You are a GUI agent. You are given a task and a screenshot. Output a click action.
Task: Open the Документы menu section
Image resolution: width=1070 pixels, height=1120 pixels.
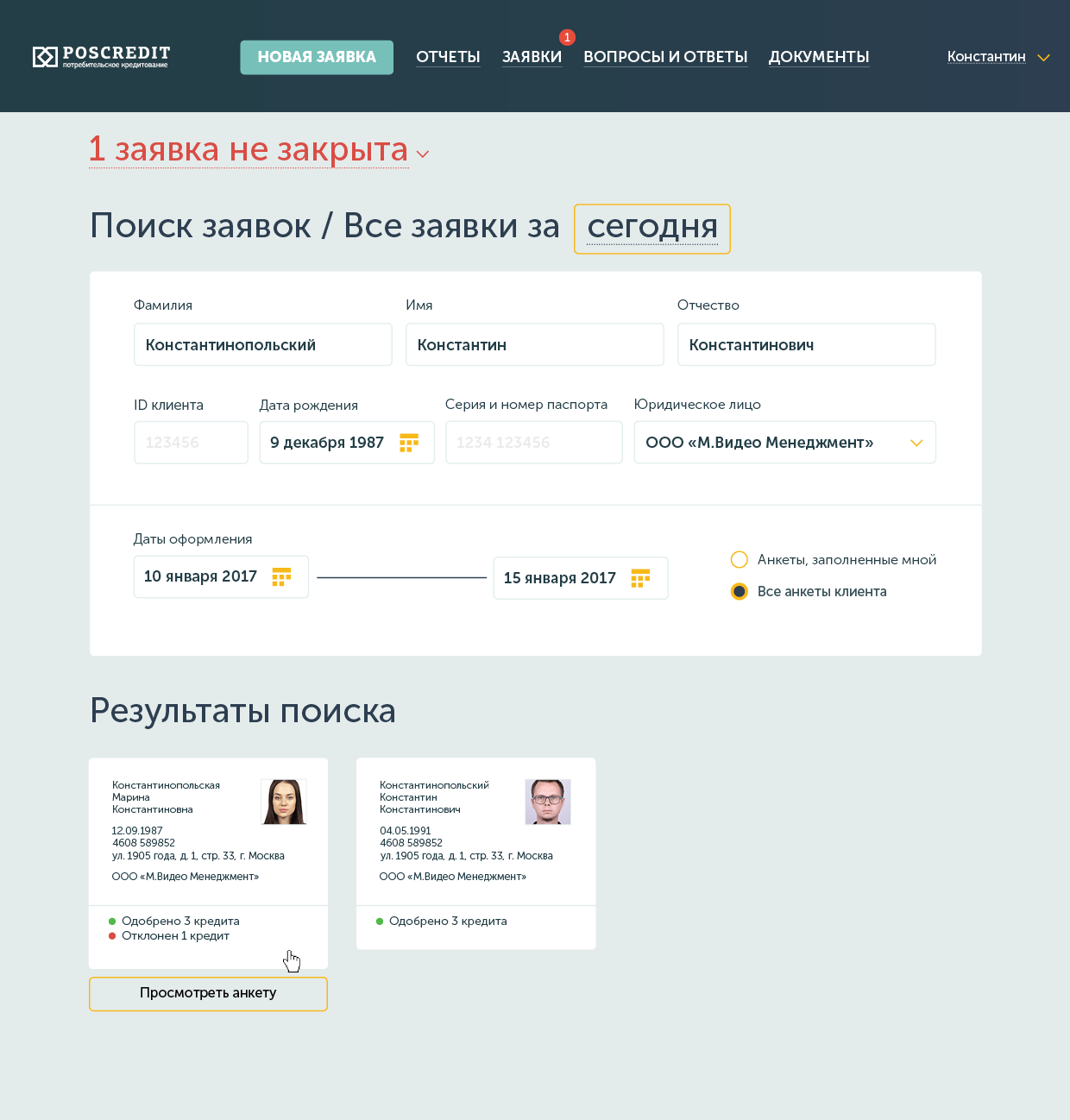tap(819, 57)
